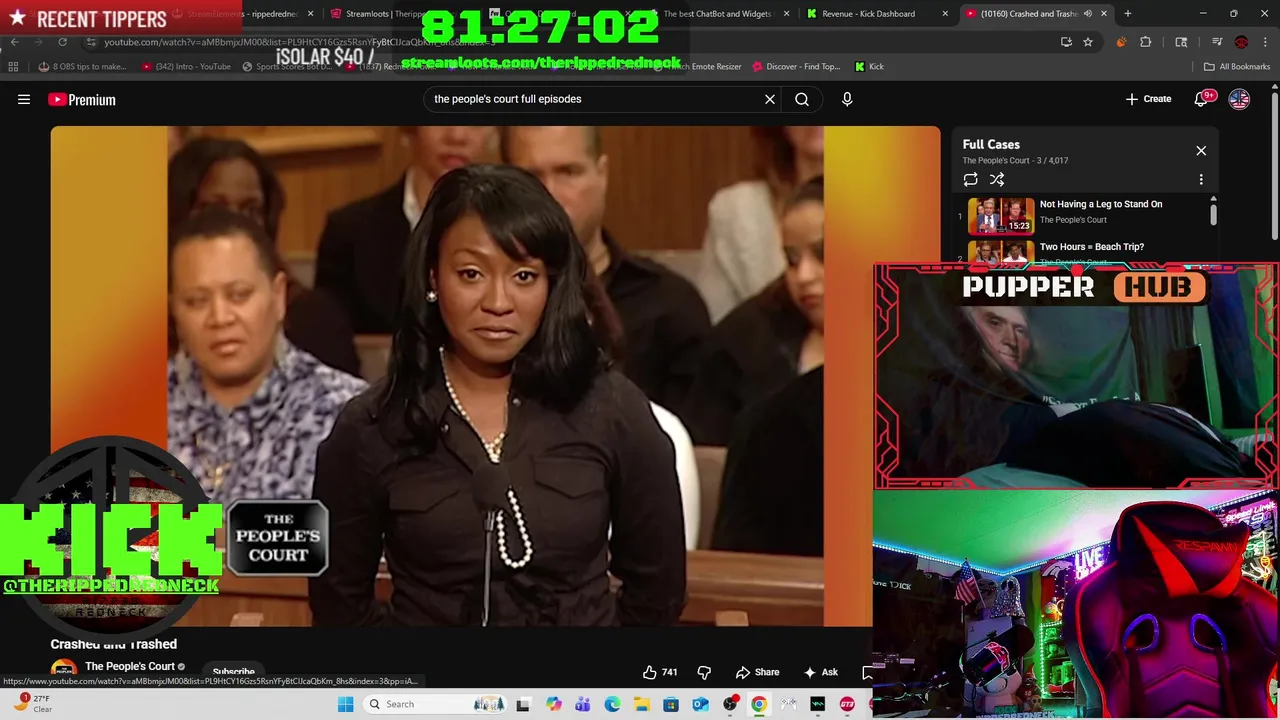Open the YouTube account avatar menu
Viewport: 1280px width, 720px height.
tap(1239, 99)
